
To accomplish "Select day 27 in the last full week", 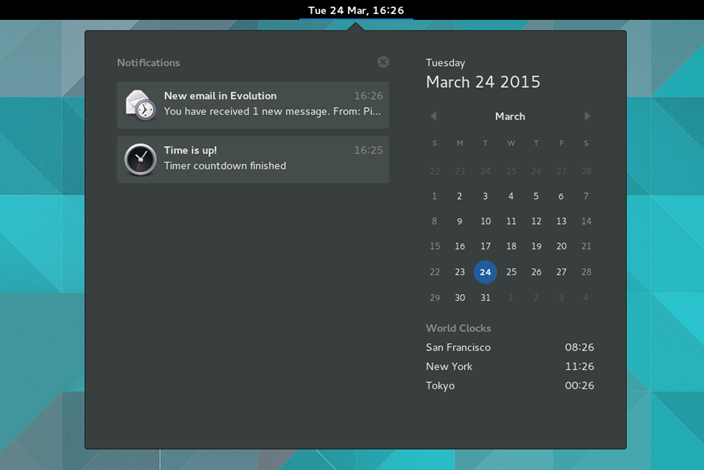I will [x=561, y=272].
